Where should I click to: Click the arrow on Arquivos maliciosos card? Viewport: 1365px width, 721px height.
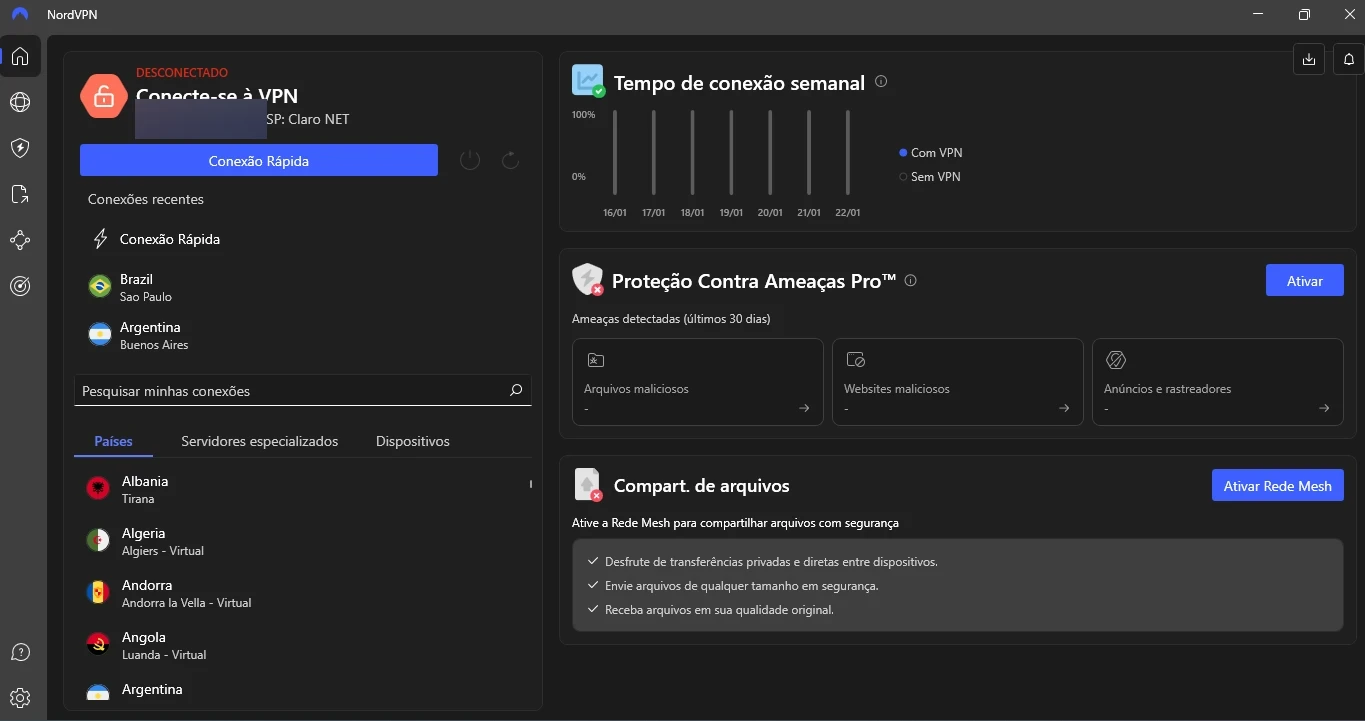[804, 408]
